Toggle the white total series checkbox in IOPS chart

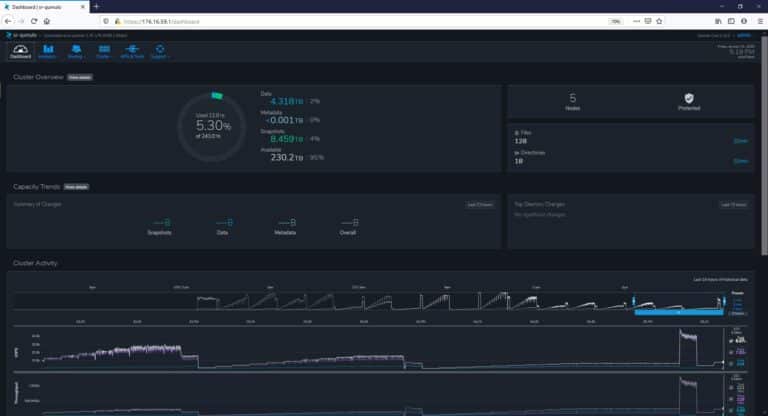coord(732,341)
